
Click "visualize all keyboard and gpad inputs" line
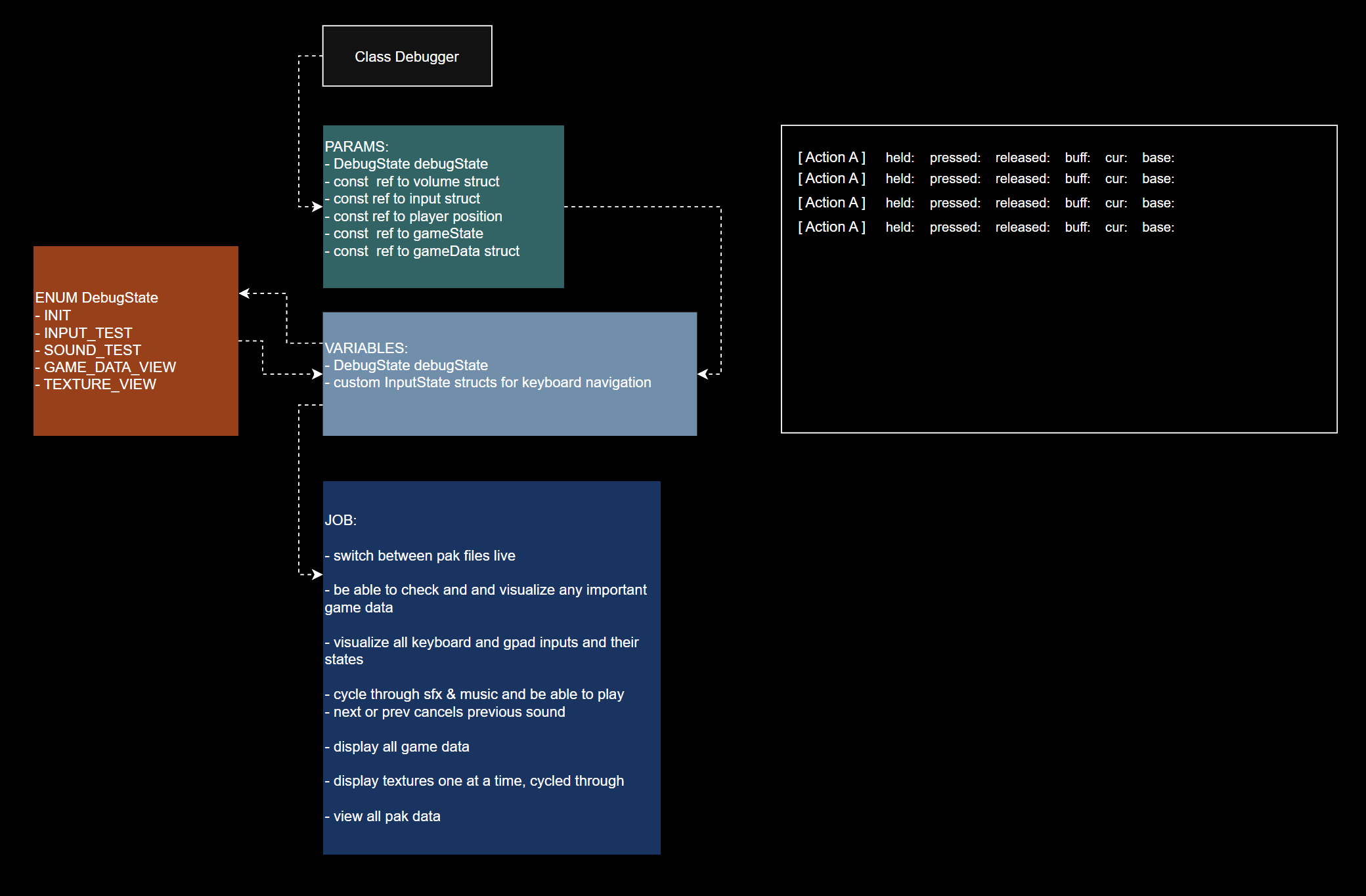click(481, 651)
